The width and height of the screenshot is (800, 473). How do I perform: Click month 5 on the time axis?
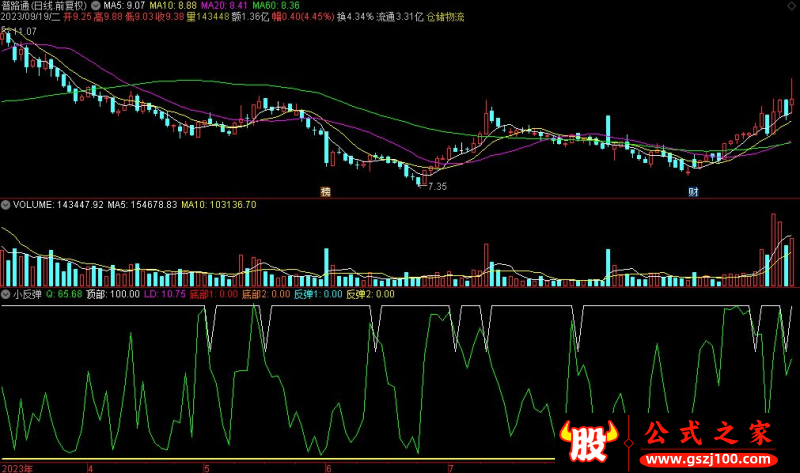(207, 468)
